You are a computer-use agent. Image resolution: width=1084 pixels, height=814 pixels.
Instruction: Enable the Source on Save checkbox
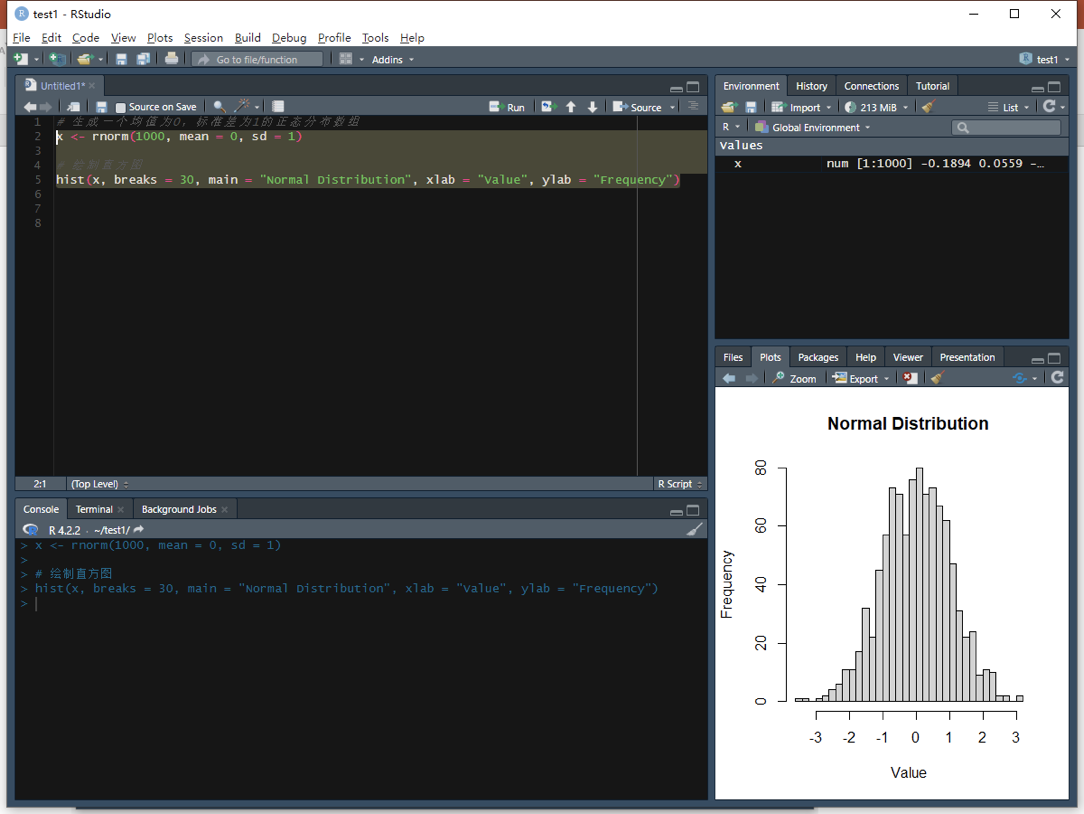121,107
